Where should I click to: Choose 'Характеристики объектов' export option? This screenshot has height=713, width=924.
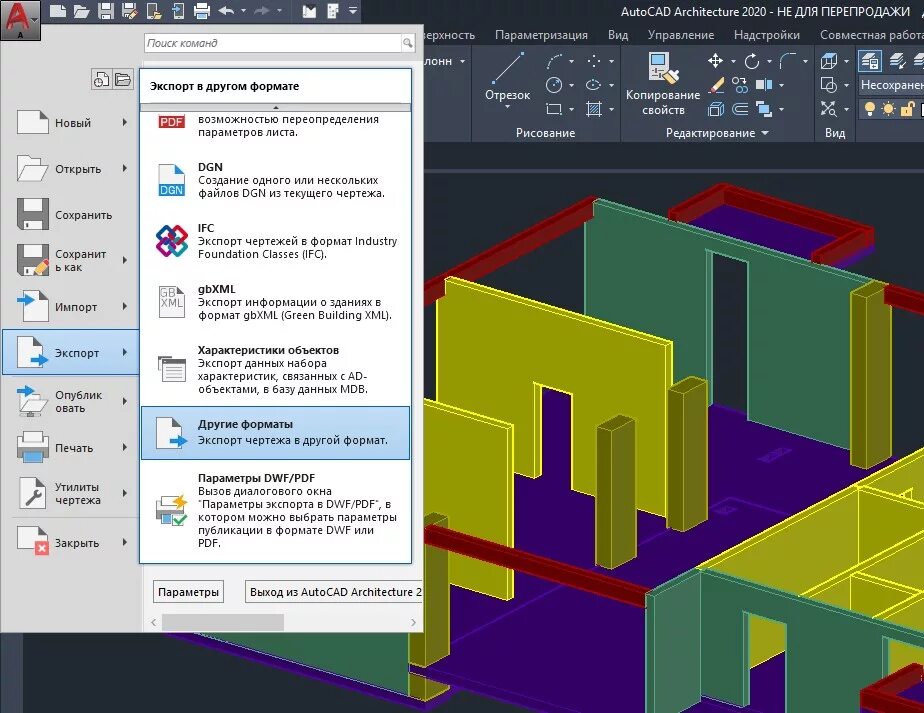pos(275,369)
